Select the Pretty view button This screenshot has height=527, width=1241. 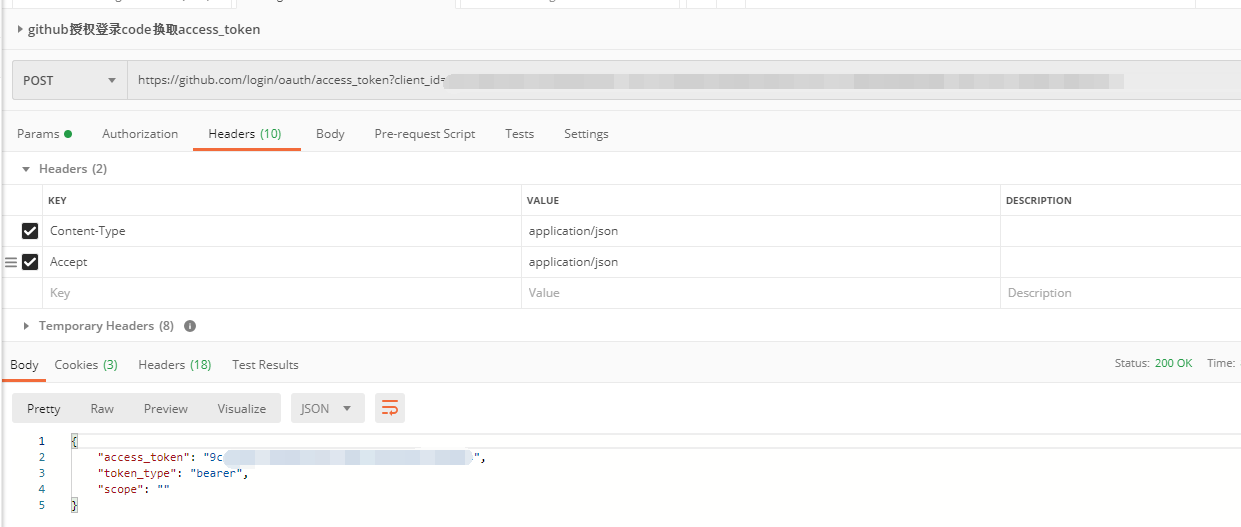tap(44, 408)
